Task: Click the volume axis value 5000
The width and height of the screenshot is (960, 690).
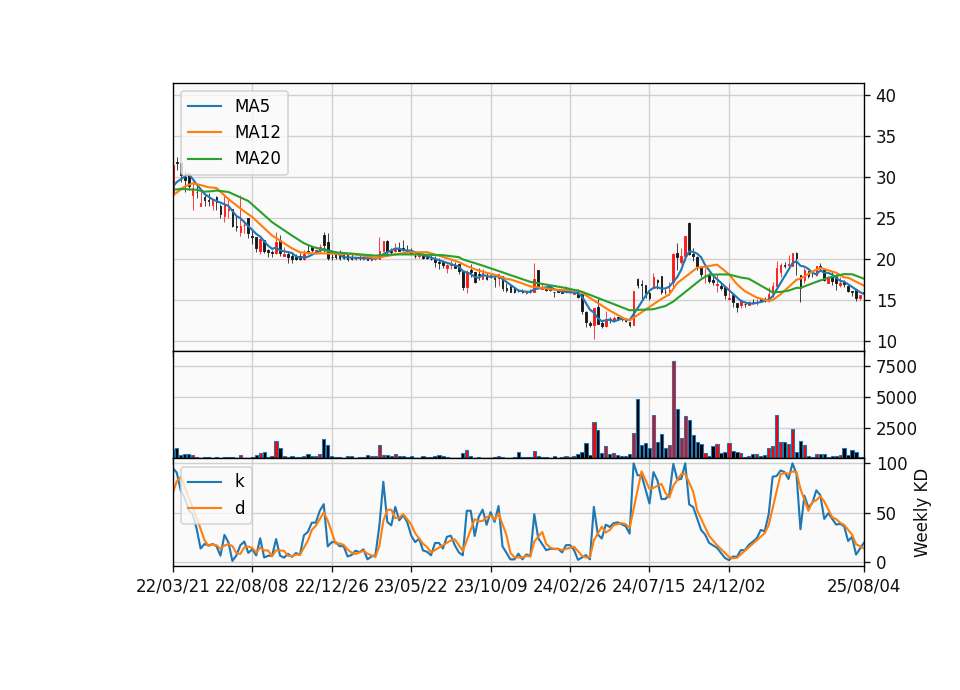Action: [x=897, y=399]
